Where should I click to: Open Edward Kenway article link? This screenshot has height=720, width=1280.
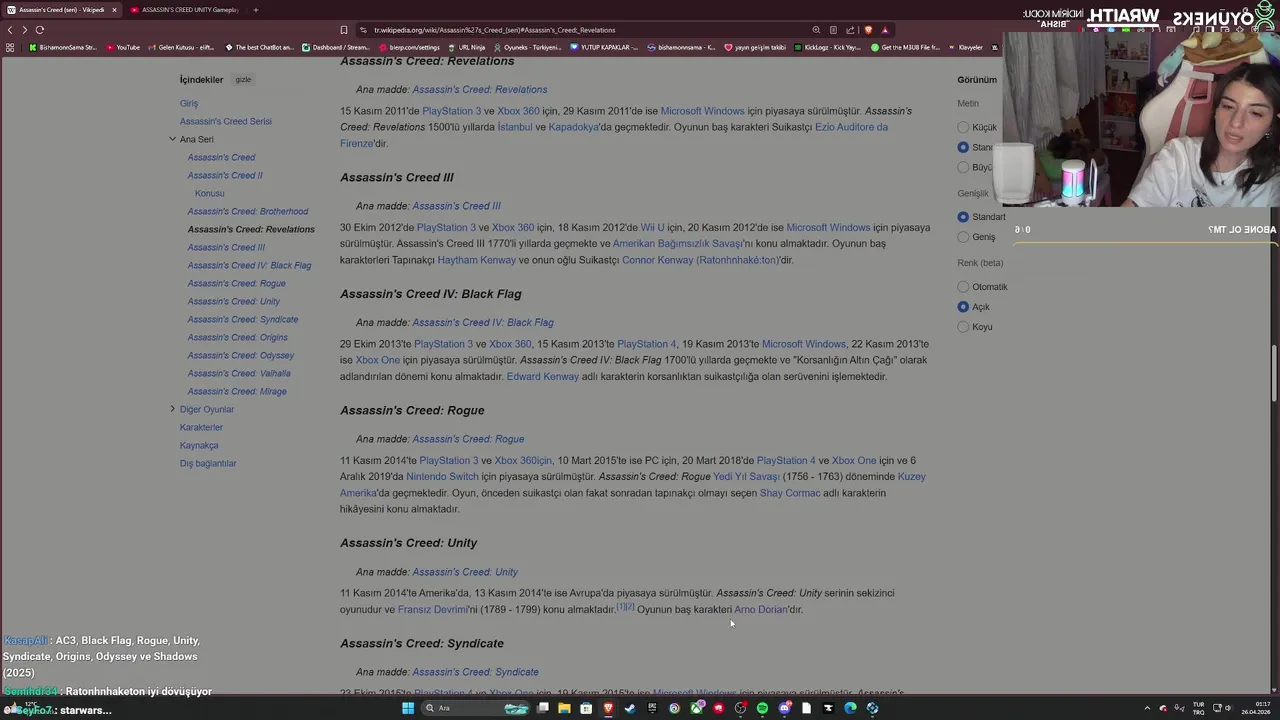pos(542,377)
